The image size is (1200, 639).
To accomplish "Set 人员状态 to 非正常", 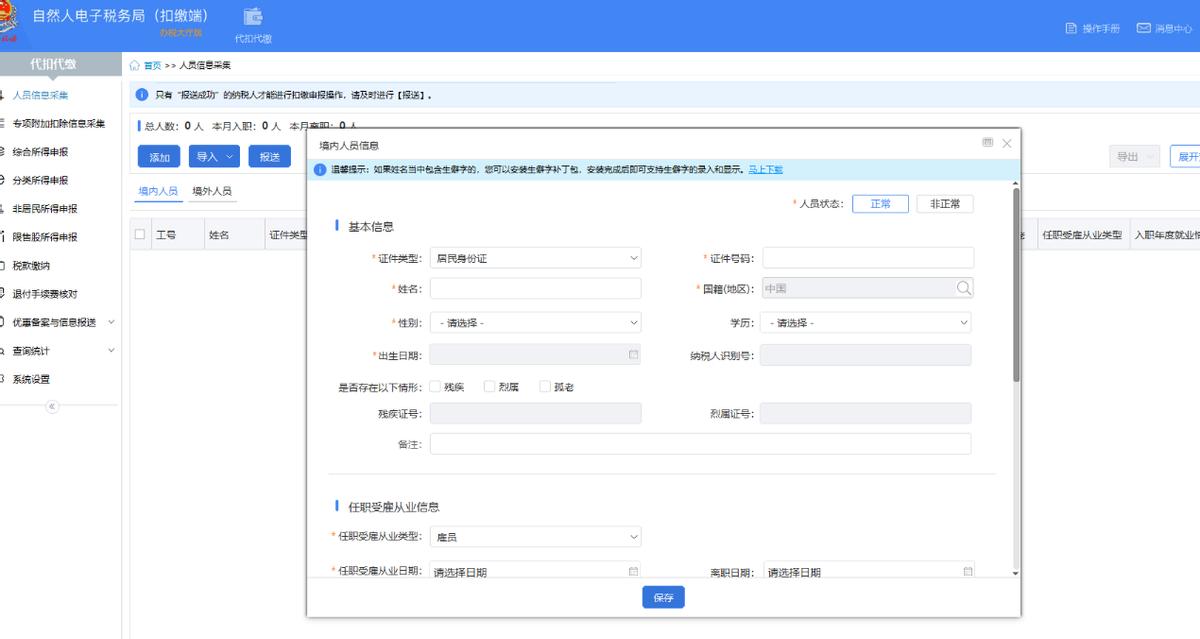I will [x=944, y=203].
